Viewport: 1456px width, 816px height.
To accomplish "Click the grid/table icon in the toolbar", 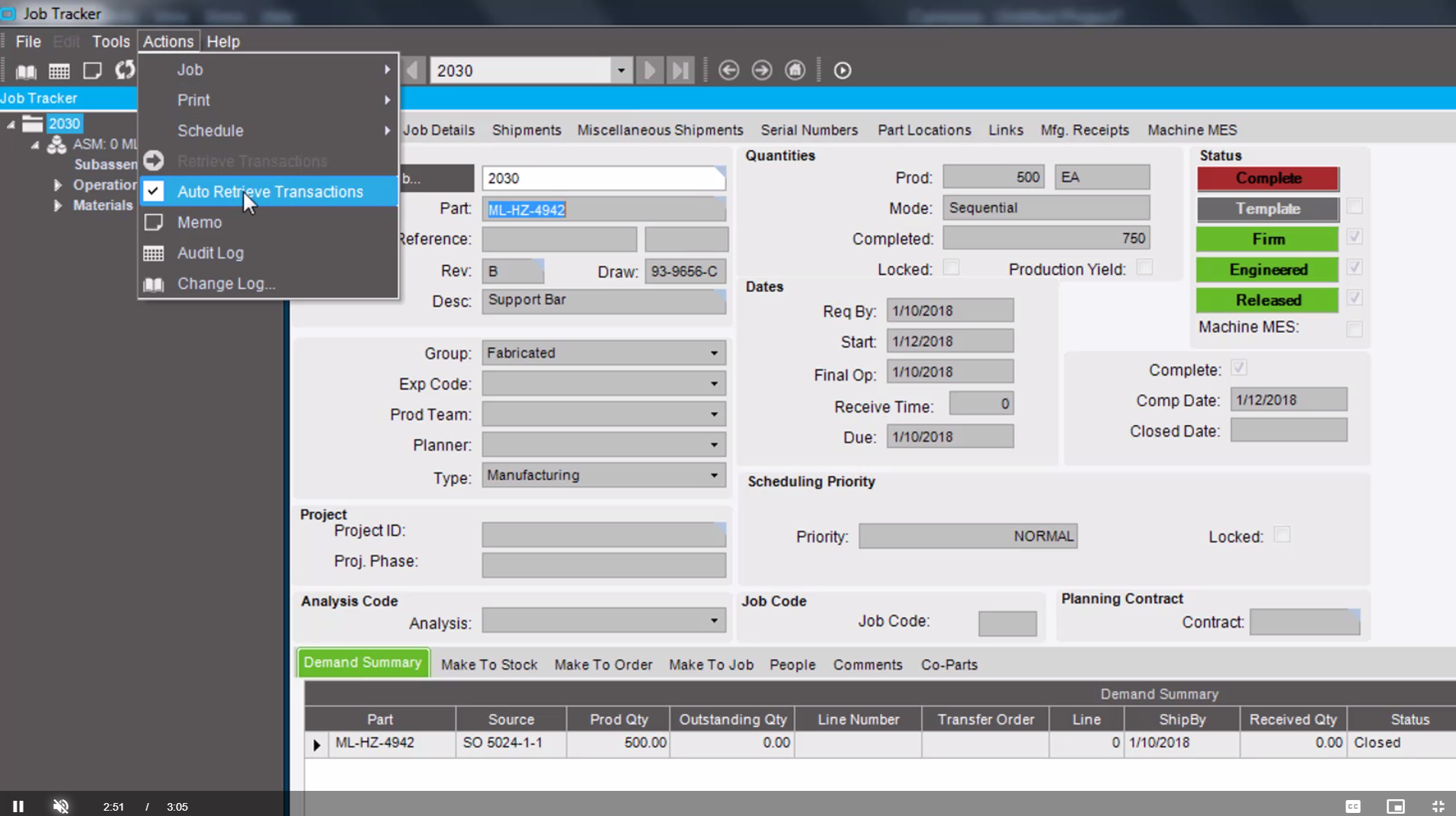I will pyautogui.click(x=59, y=70).
